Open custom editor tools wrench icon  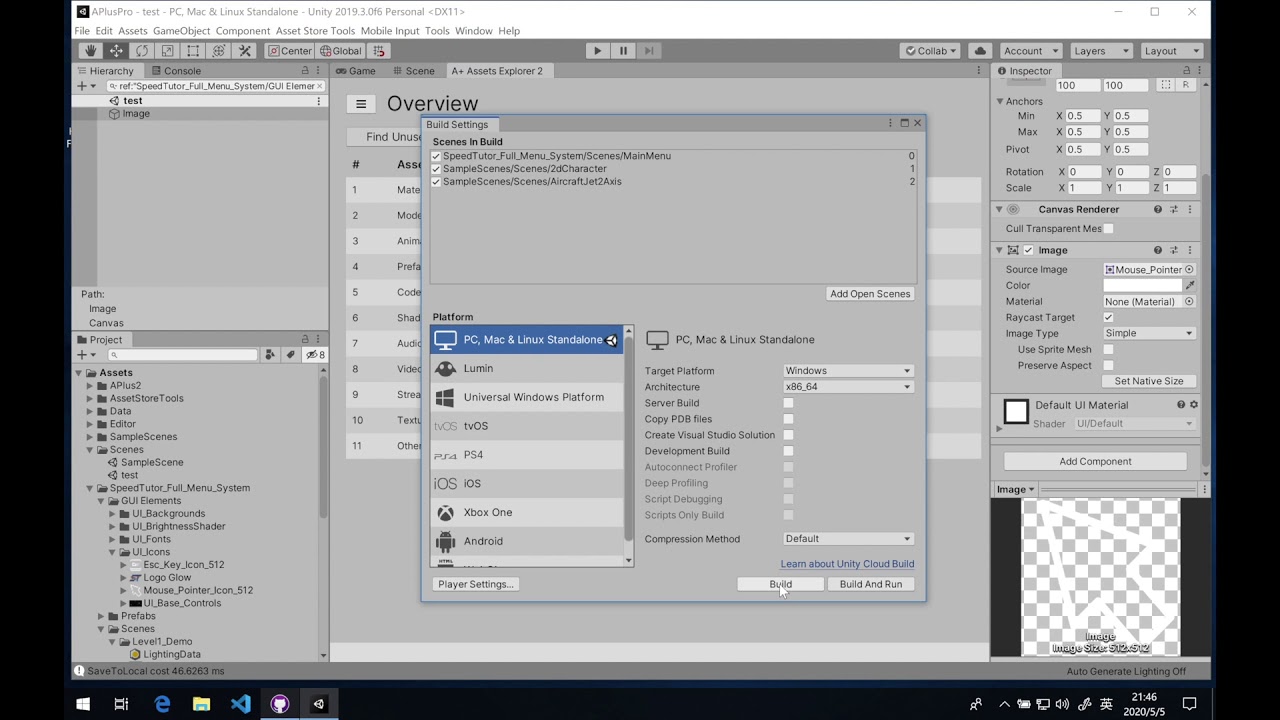pos(244,51)
